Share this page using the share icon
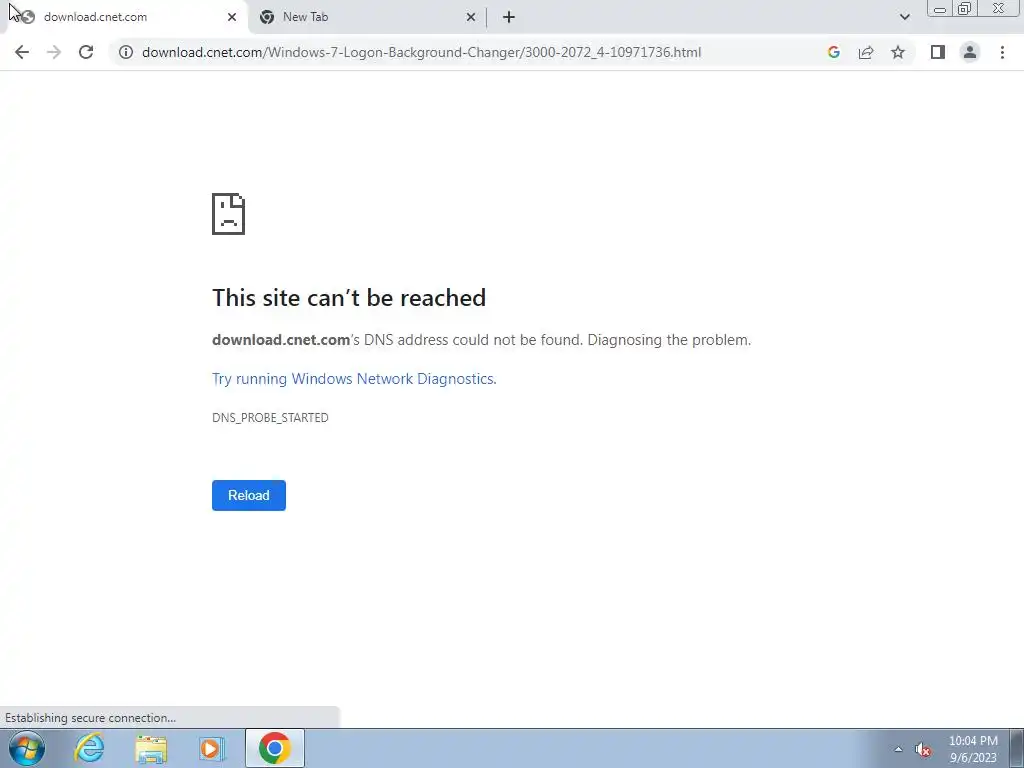The height and width of the screenshot is (768, 1024). 866,52
